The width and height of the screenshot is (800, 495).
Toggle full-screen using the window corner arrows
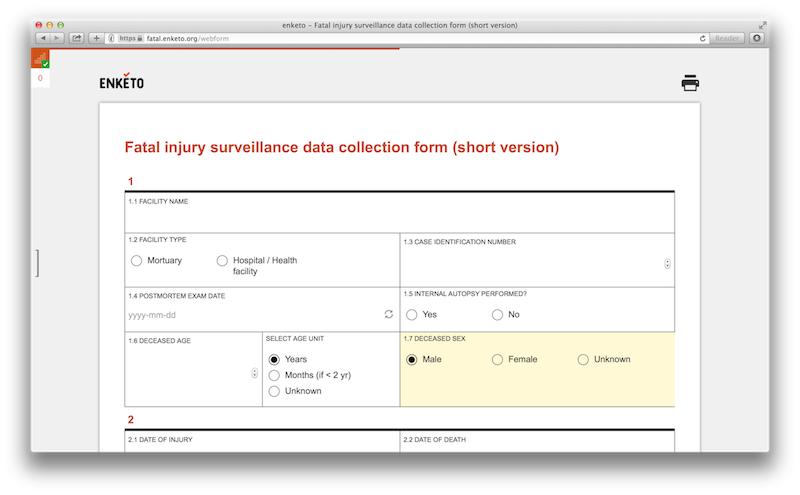(762, 25)
